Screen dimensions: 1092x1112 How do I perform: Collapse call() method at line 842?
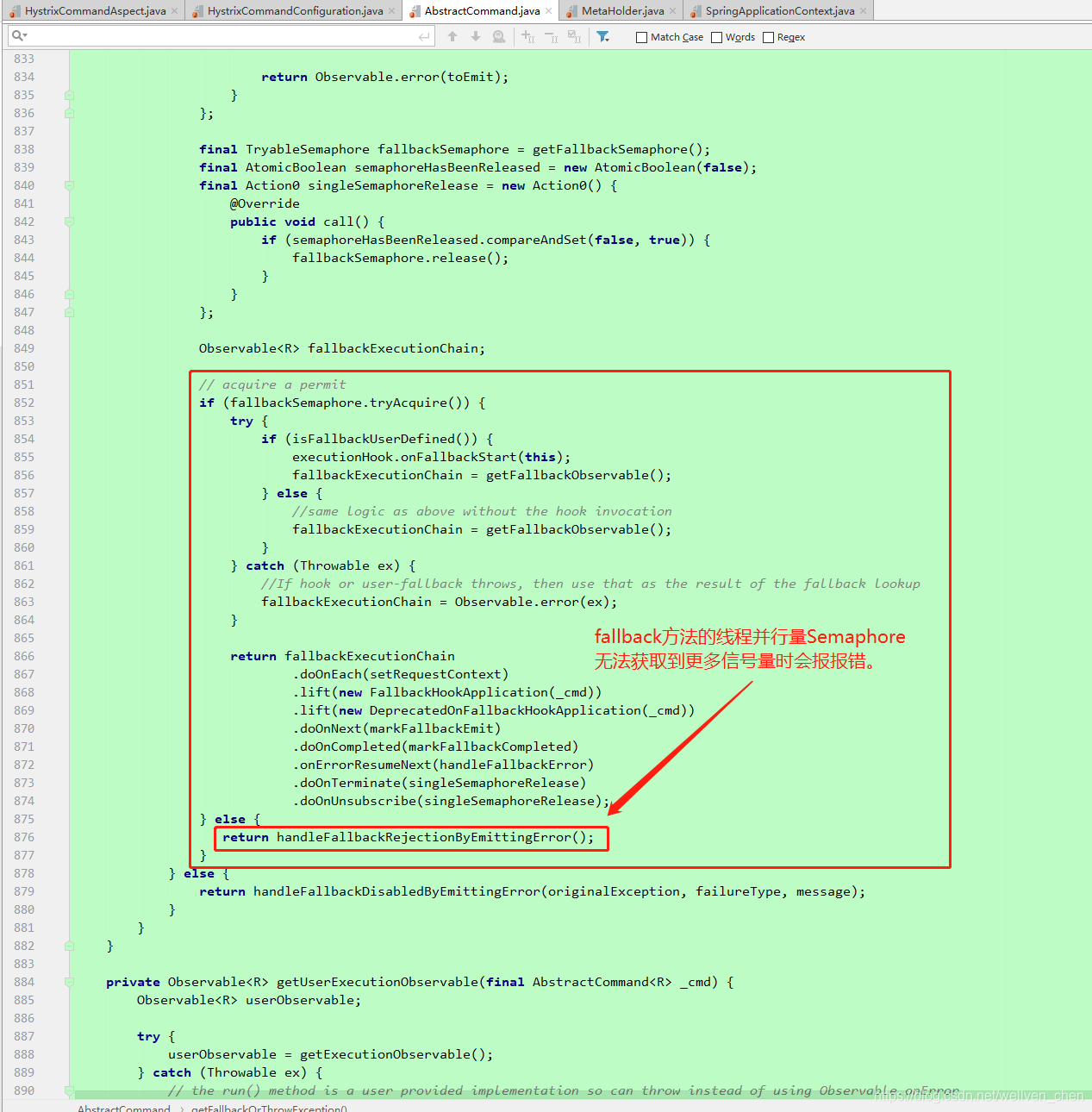tap(69, 222)
